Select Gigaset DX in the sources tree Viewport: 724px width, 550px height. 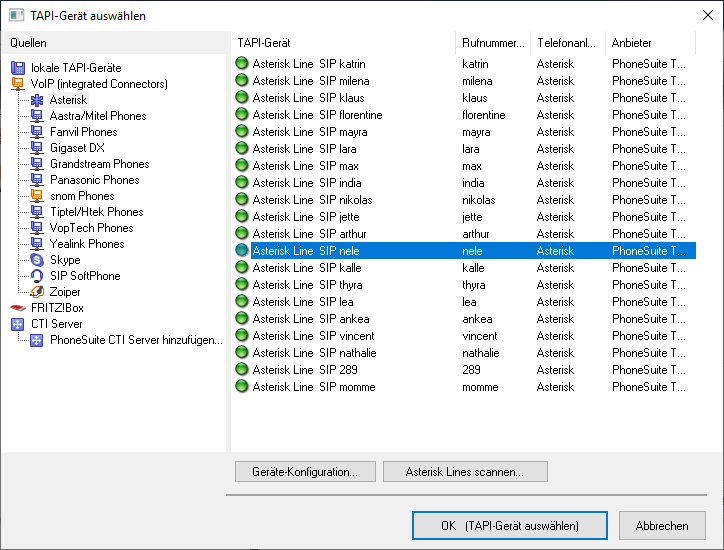click(77, 148)
